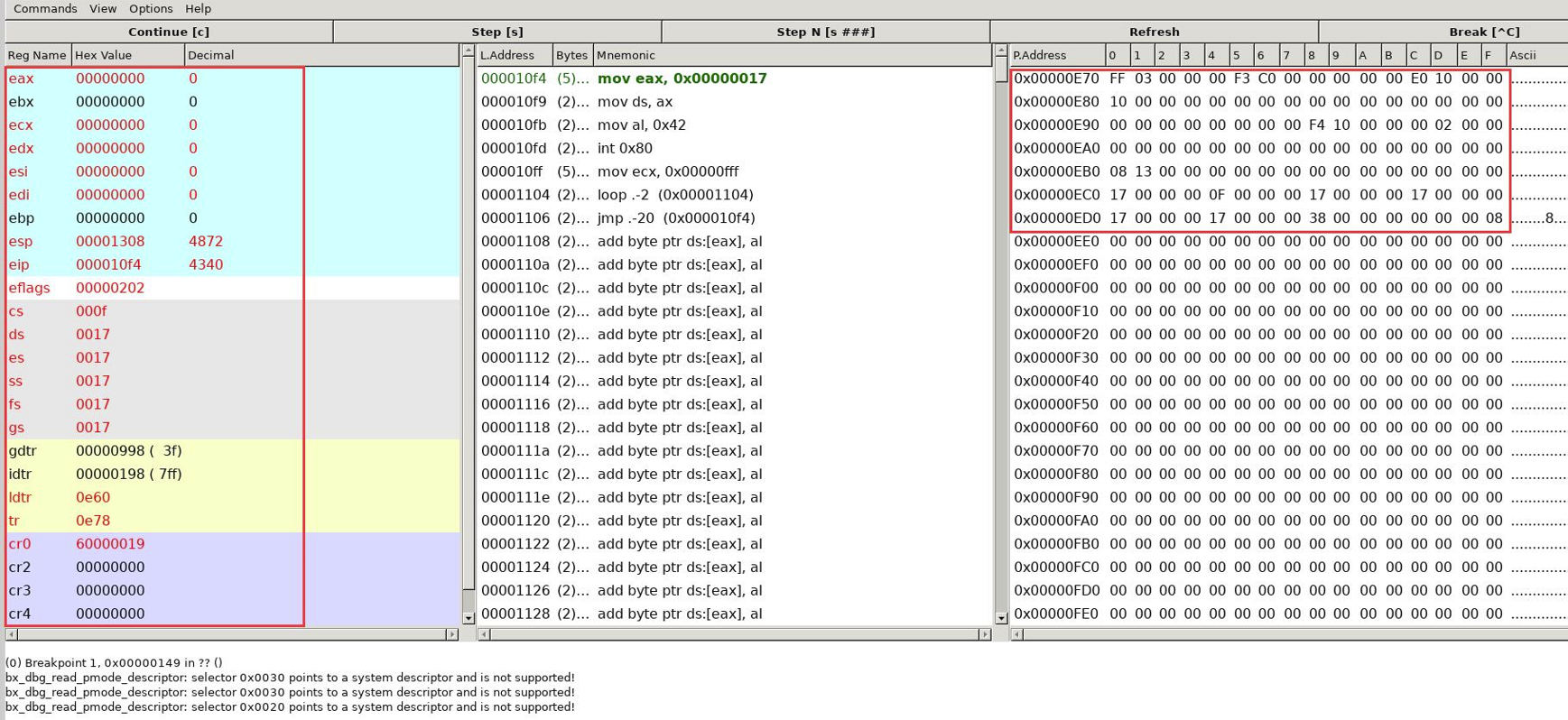Select memory row 0x00000F00
Image resolution: width=1568 pixels, height=720 pixels.
pos(1289,288)
